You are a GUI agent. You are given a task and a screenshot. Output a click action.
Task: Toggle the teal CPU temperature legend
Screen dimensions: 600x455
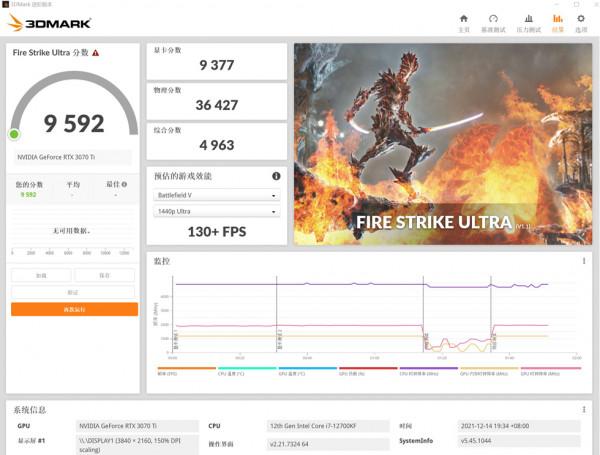(247, 371)
